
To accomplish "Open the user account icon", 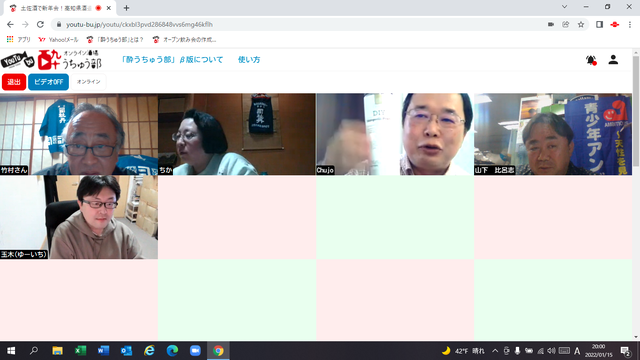I will pos(613,60).
